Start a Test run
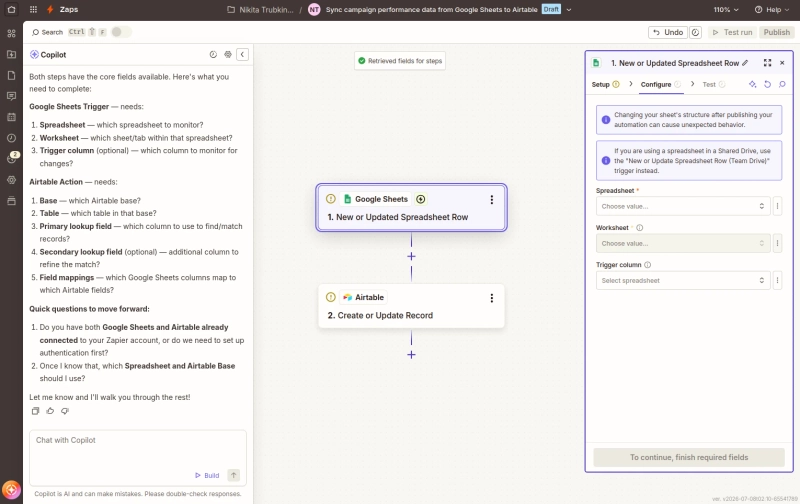This screenshot has height=504, width=800. 732,32
